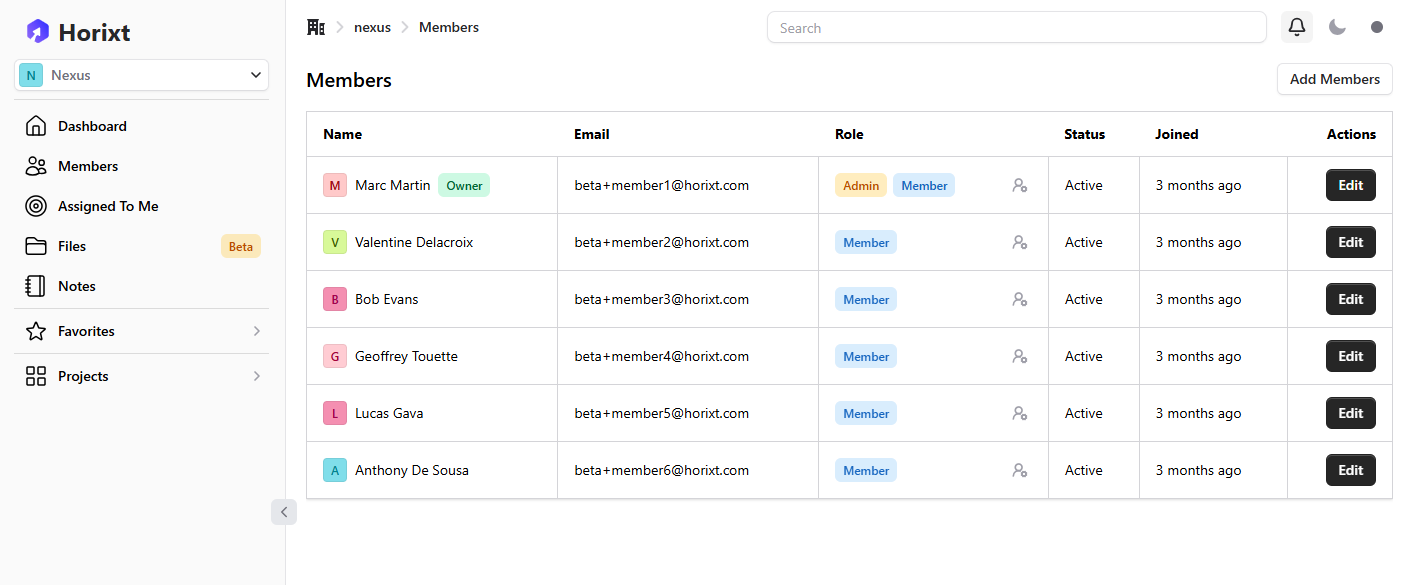1411x585 pixels.
Task: Open the Files section in sidebar
Action: [x=72, y=246]
